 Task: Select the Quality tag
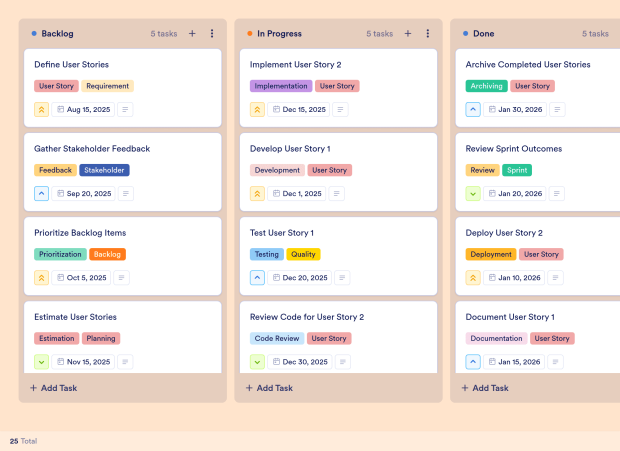pos(303,255)
